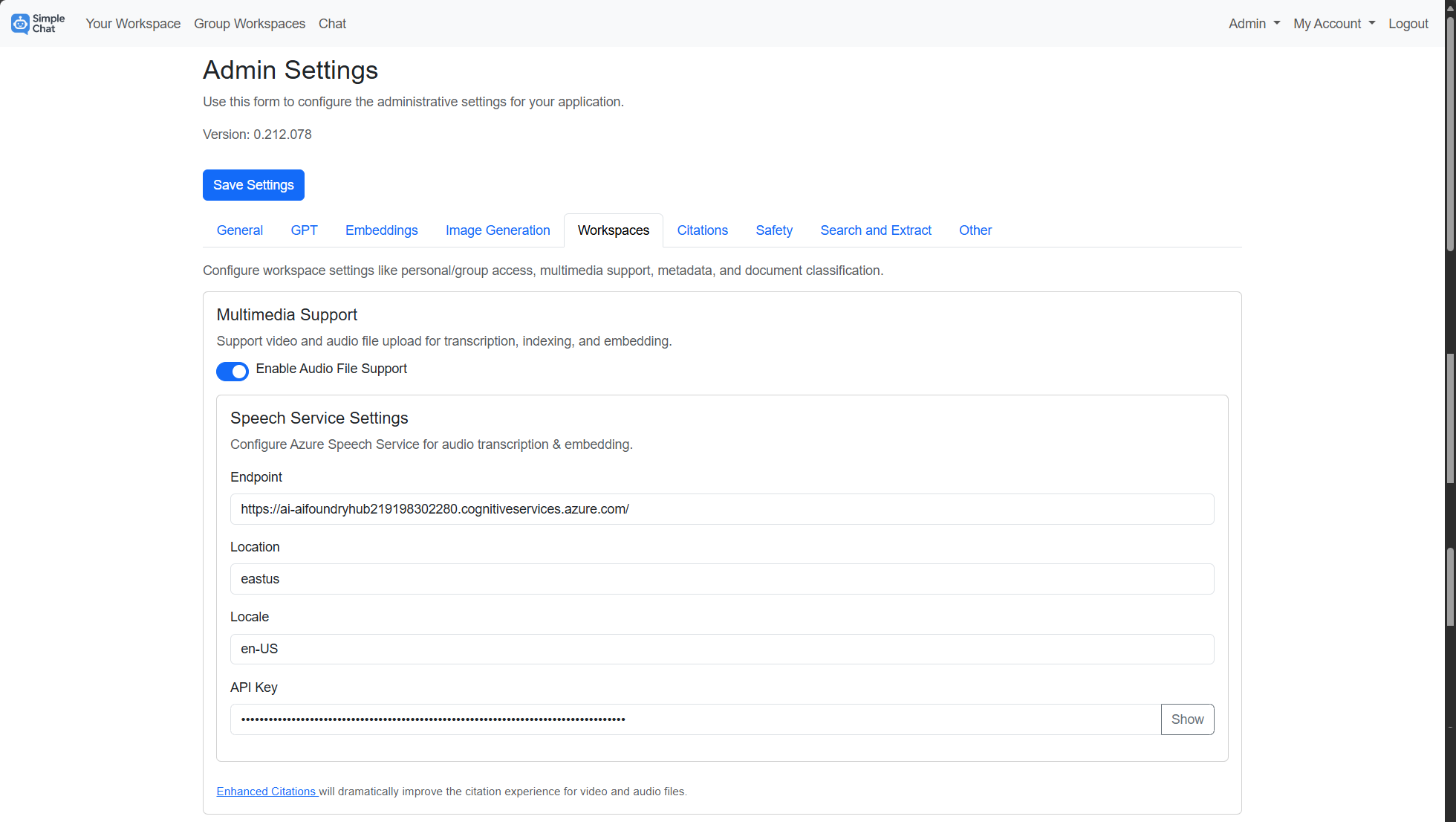1456x822 pixels.
Task: Expand the Admin menu chevron
Action: click(1275, 23)
